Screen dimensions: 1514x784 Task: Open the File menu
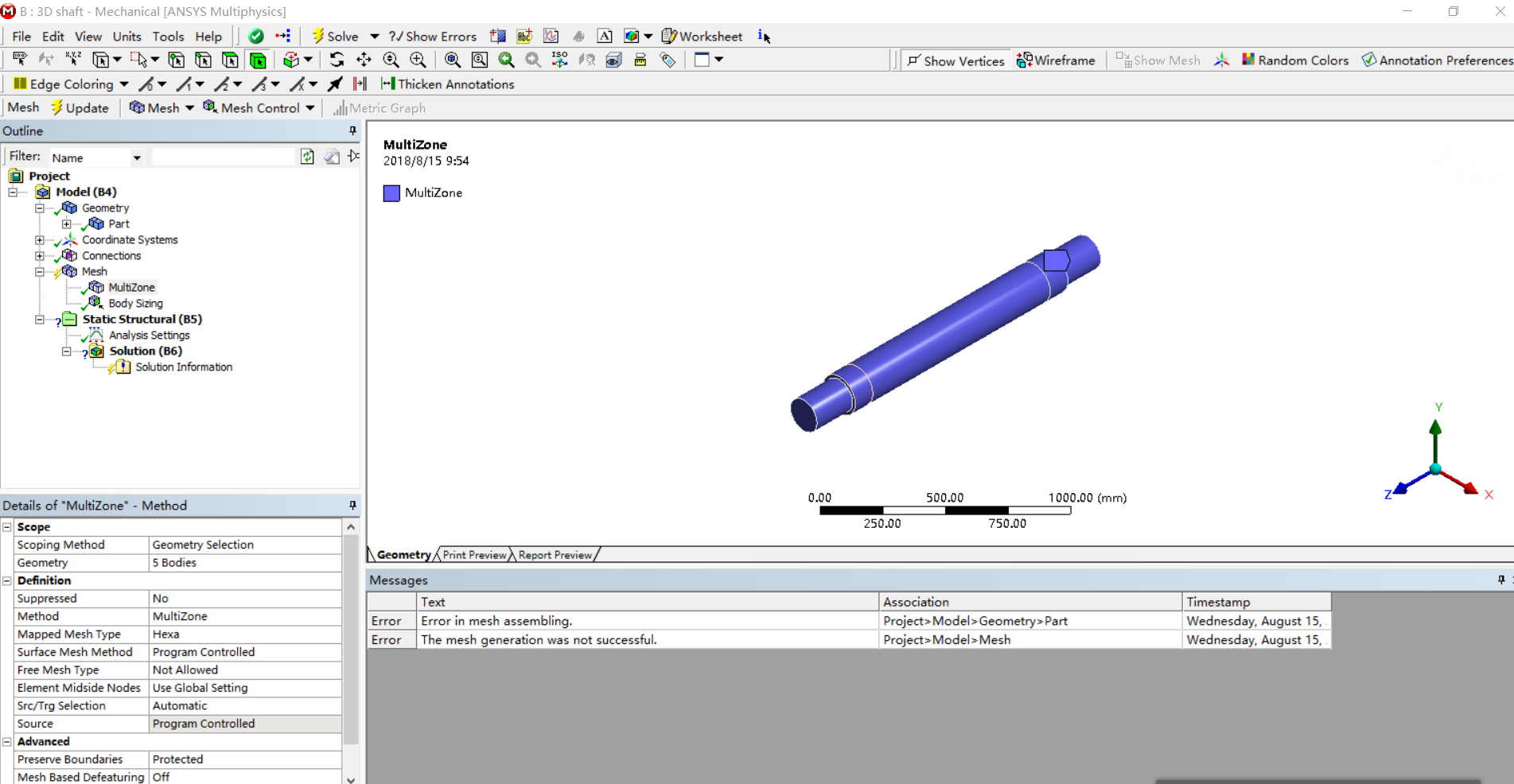pyautogui.click(x=21, y=37)
